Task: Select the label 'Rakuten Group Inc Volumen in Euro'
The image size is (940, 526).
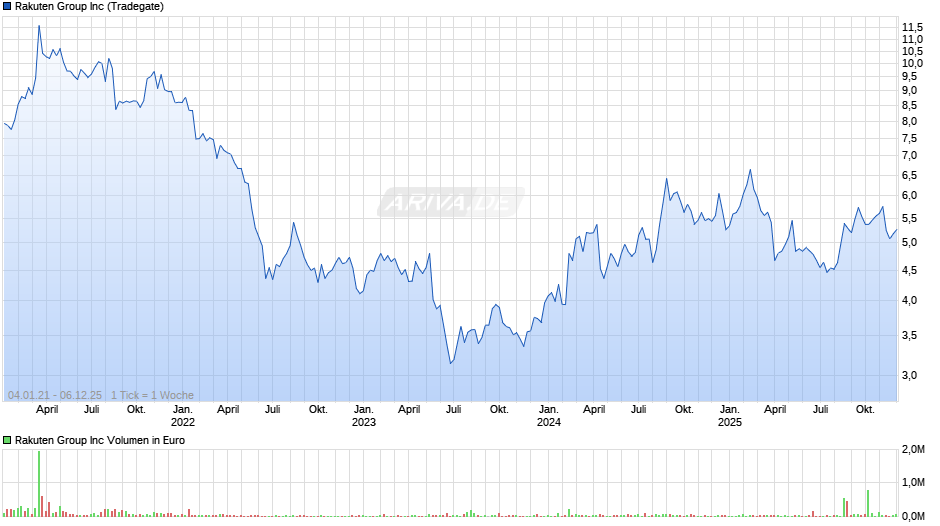Action: 100,440
